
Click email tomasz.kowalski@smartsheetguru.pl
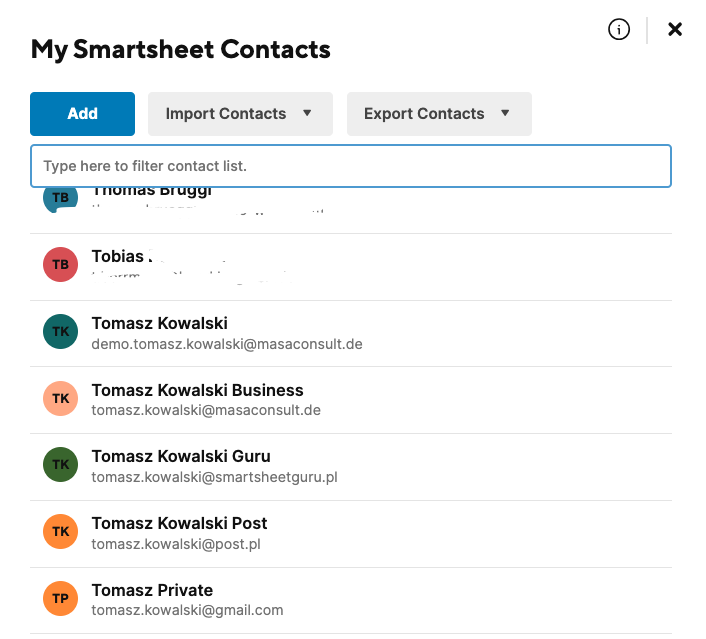[214, 477]
